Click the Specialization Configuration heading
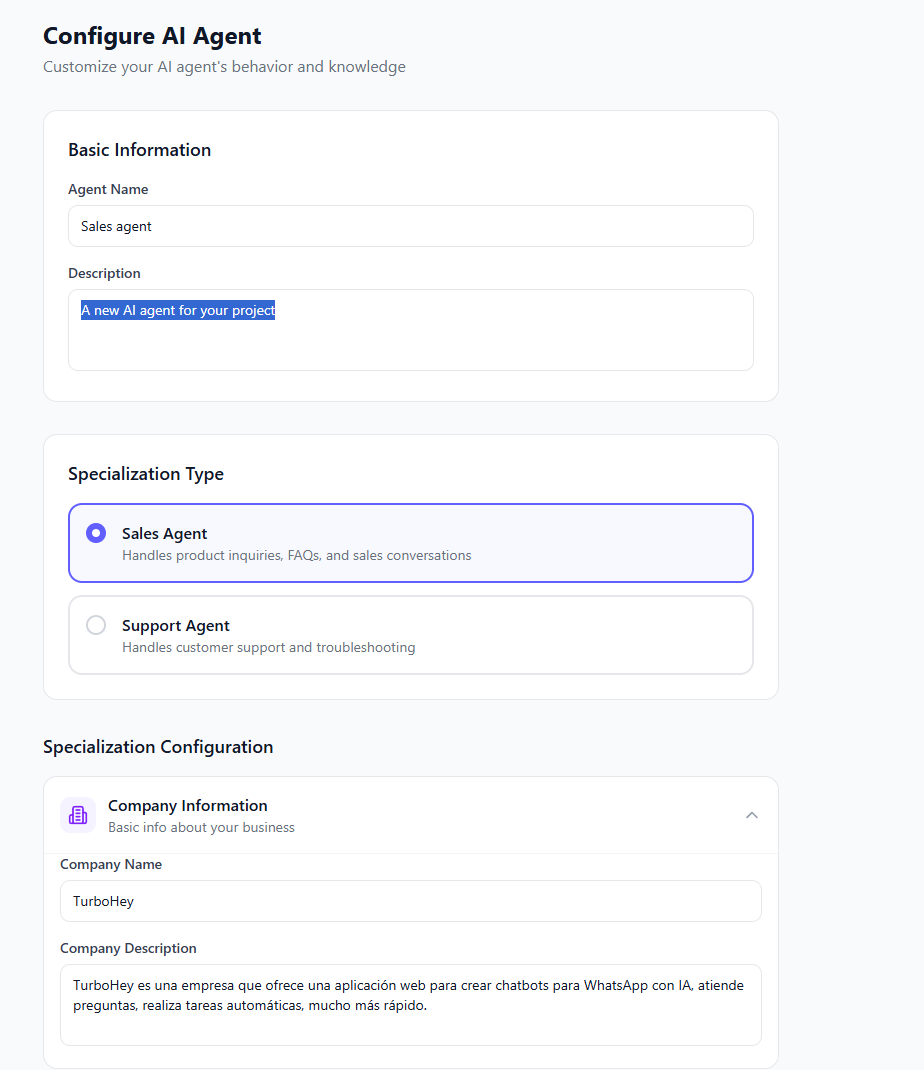 point(158,747)
